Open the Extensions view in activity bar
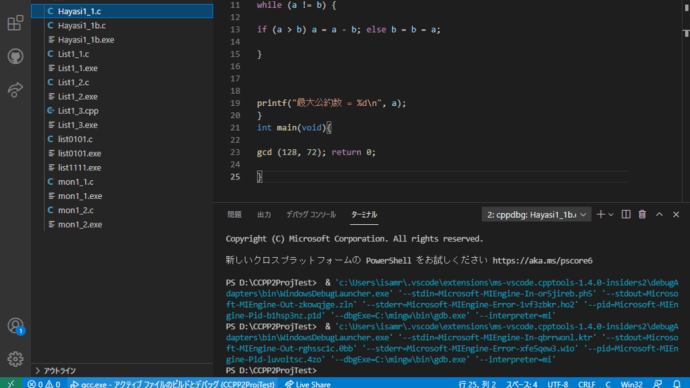Screen dimensions: 690x388 pyautogui.click(x=15, y=23)
